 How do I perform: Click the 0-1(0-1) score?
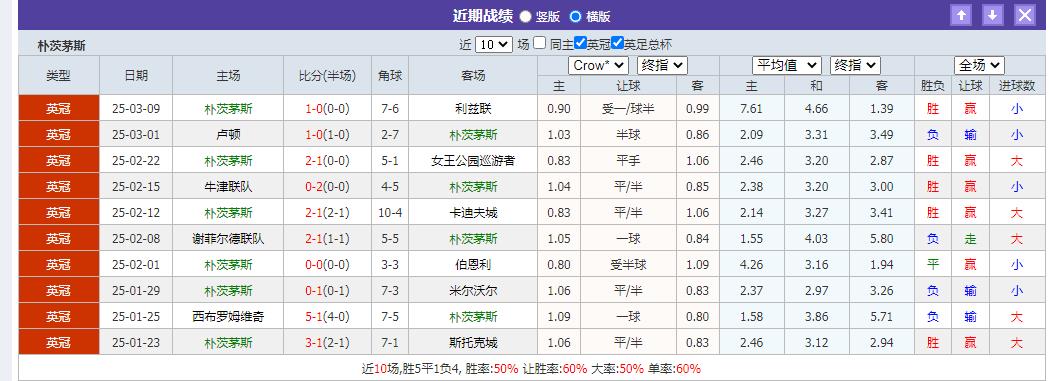[x=327, y=291]
